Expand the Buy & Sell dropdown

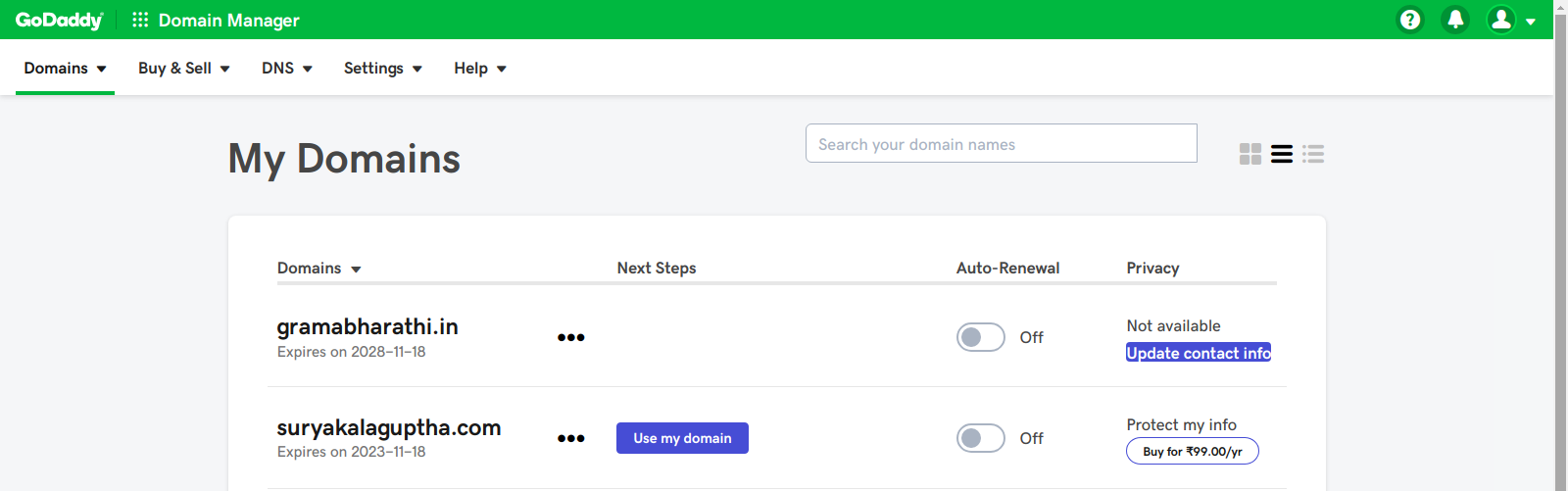(183, 69)
